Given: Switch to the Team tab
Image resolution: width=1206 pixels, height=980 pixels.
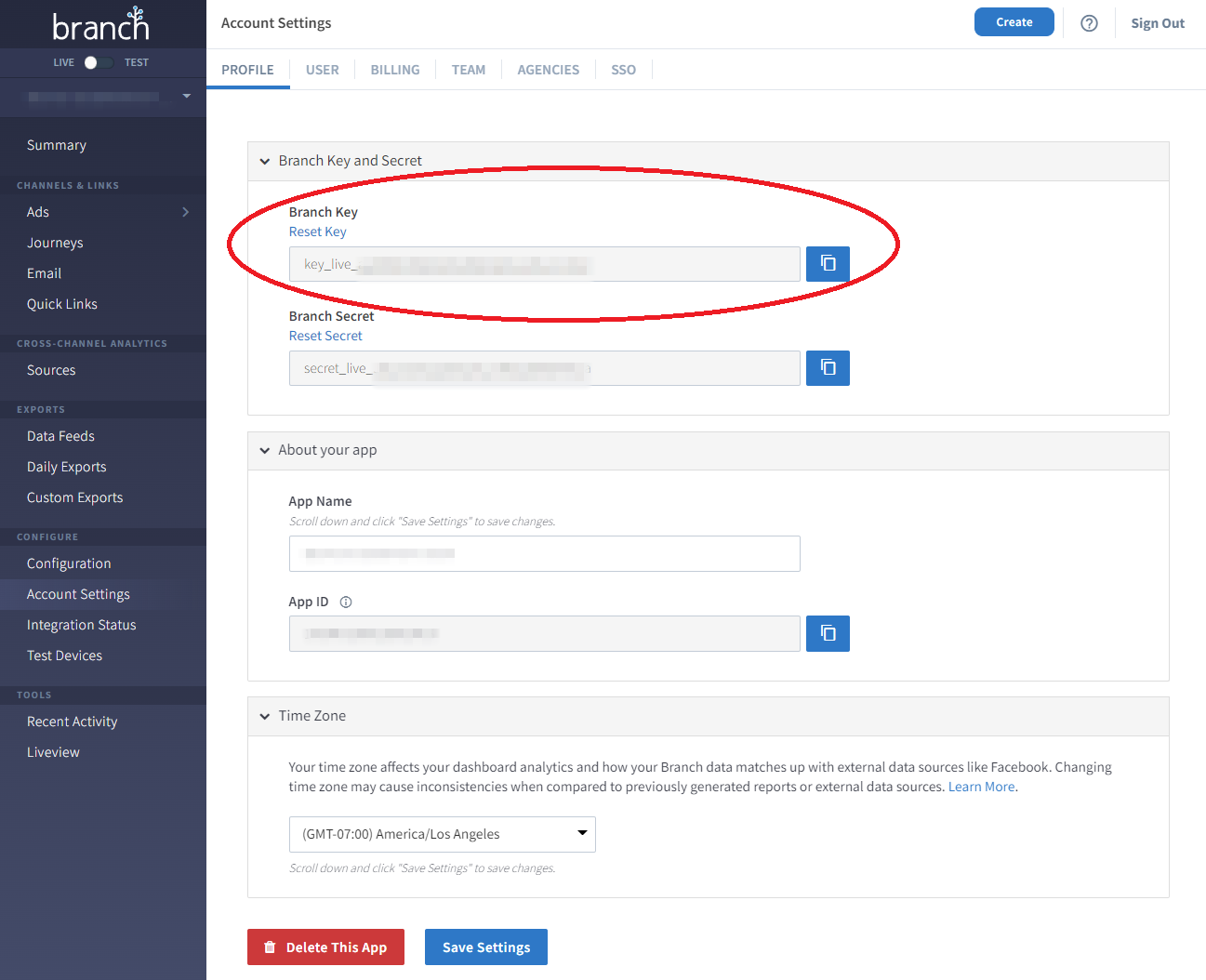Looking at the screenshot, I should [469, 70].
